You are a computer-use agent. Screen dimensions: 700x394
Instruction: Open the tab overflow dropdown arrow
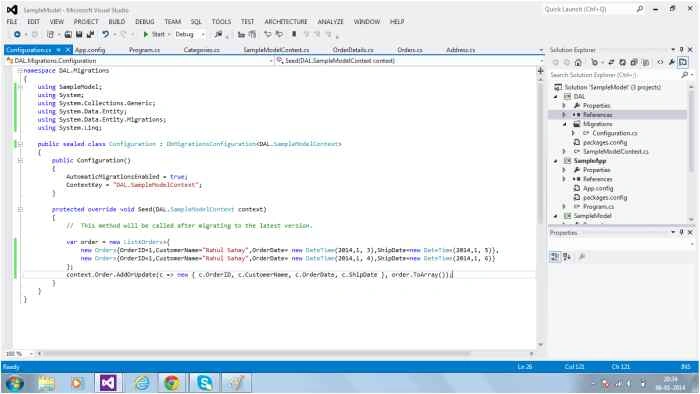point(541,50)
